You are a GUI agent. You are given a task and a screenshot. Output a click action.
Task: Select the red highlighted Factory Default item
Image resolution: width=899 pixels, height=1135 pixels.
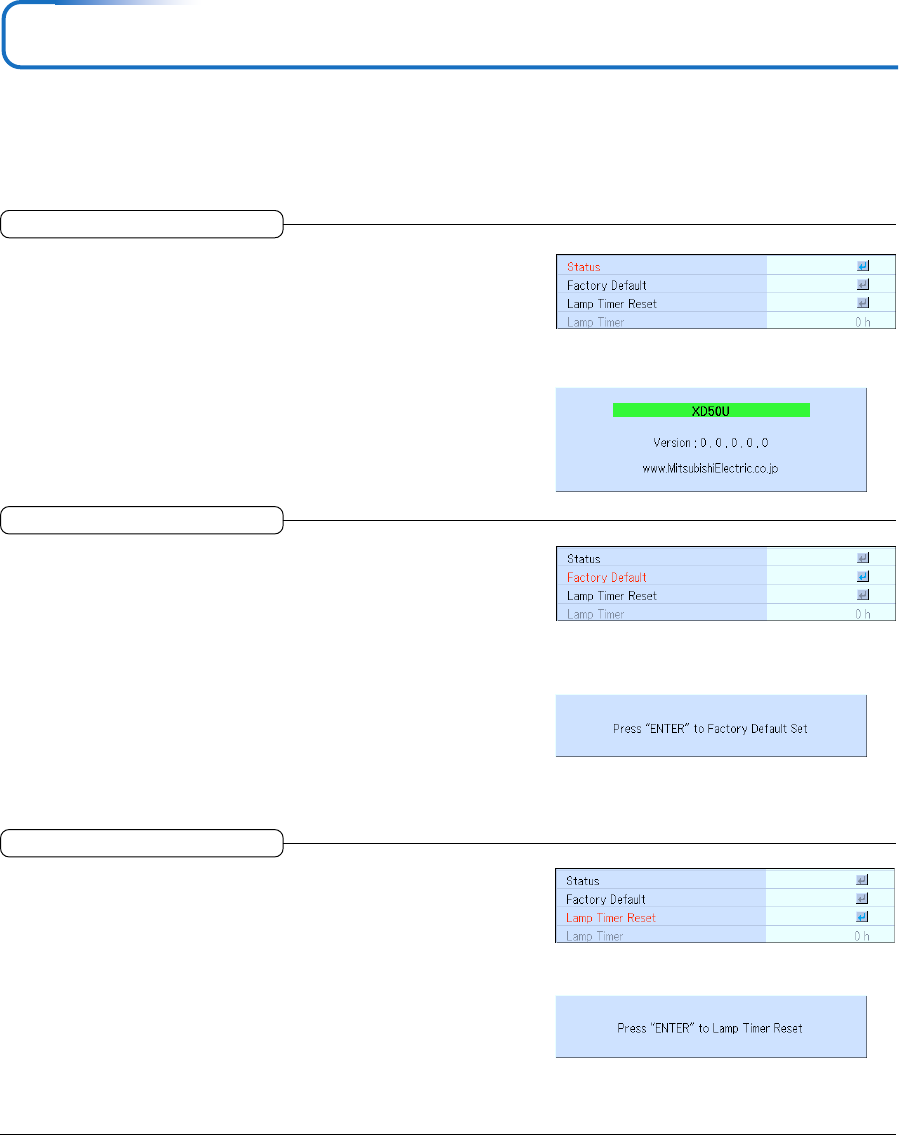[x=606, y=577]
